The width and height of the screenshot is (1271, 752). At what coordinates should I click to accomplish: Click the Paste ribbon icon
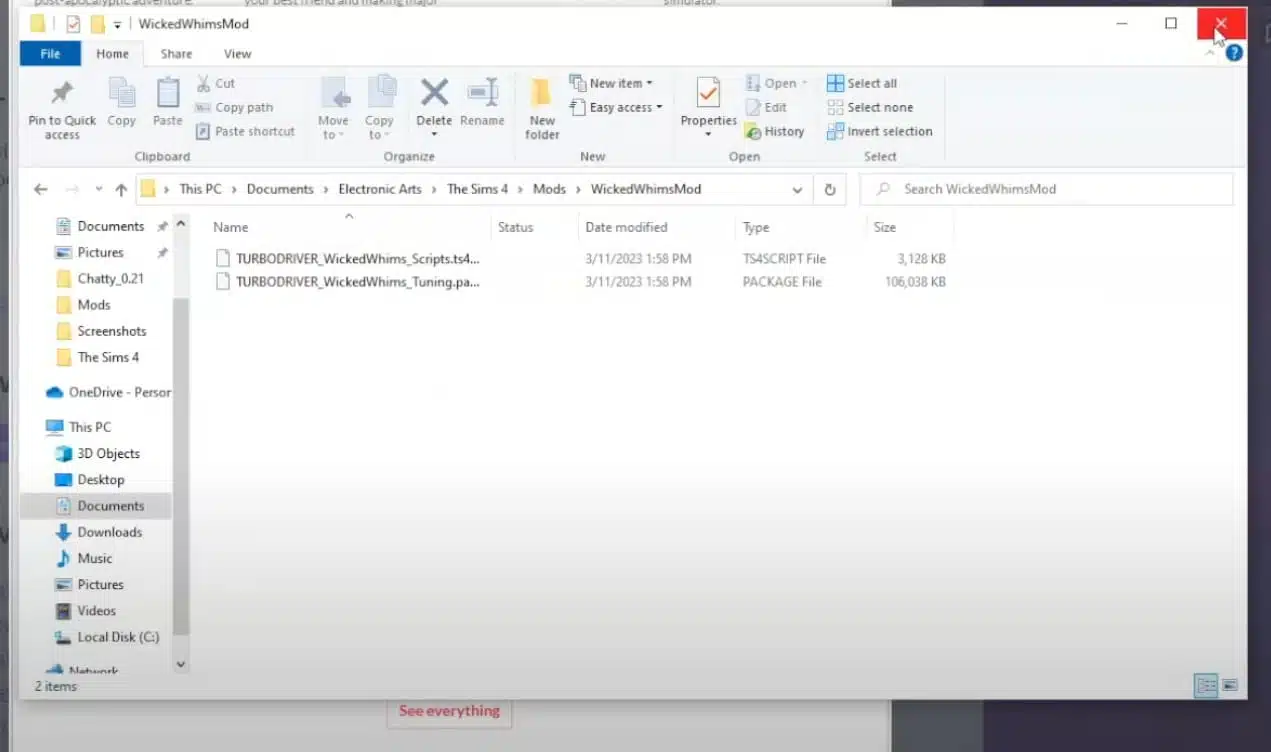167,93
